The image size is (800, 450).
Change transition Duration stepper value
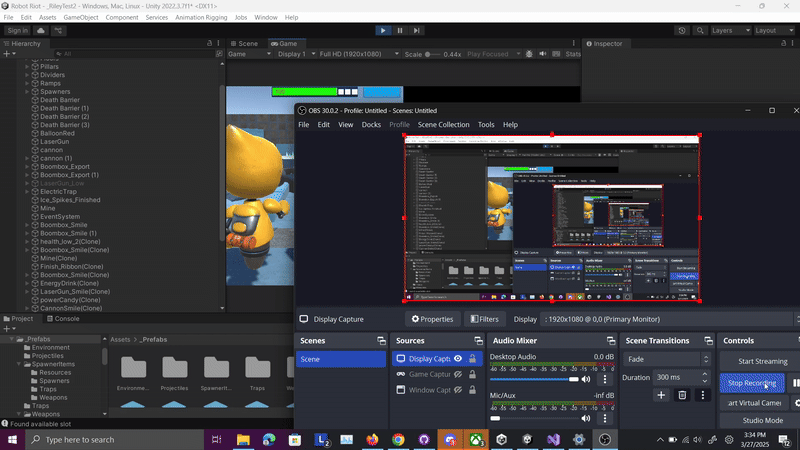(705, 378)
